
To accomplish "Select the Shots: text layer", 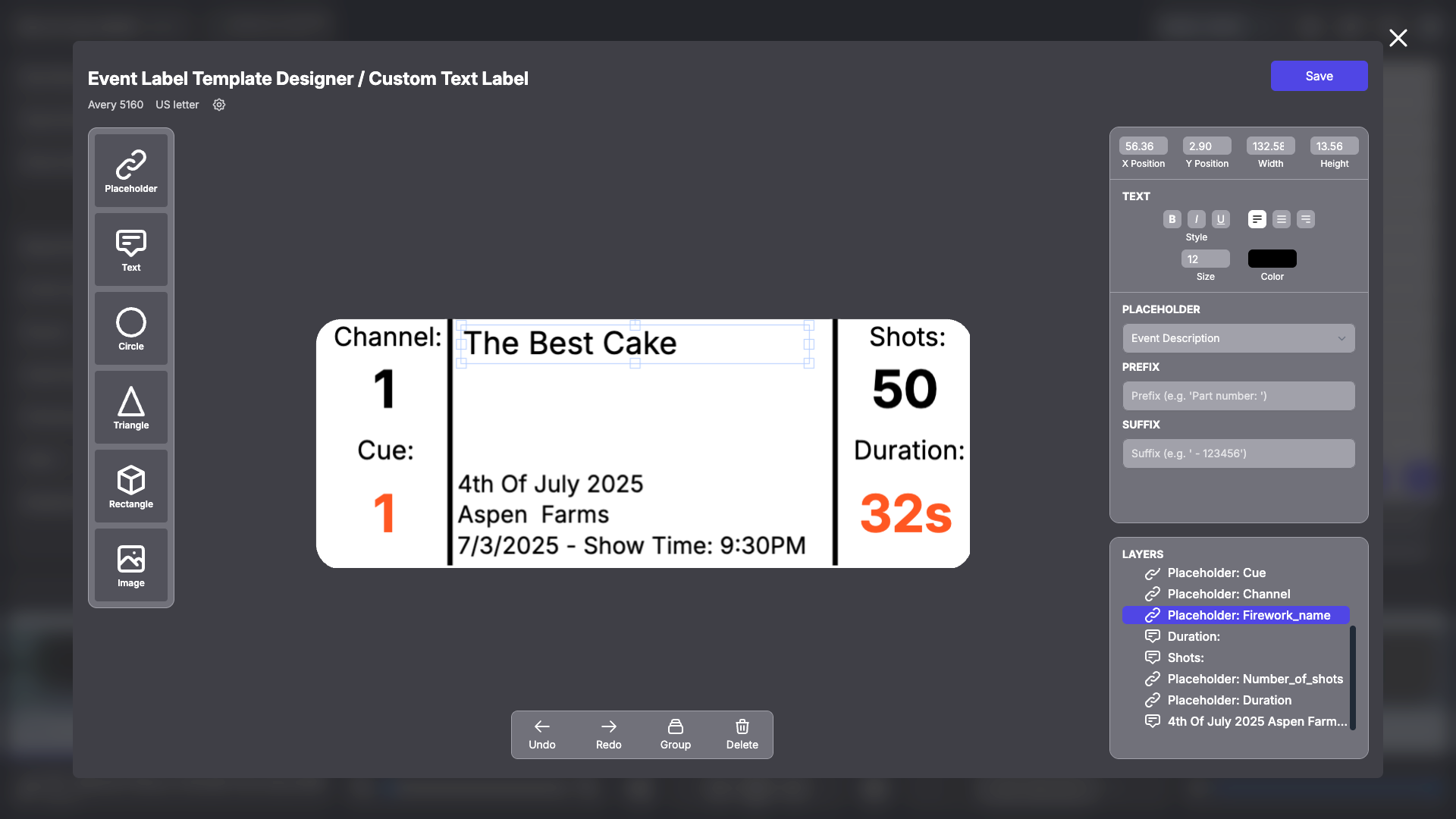I will coord(1185,657).
